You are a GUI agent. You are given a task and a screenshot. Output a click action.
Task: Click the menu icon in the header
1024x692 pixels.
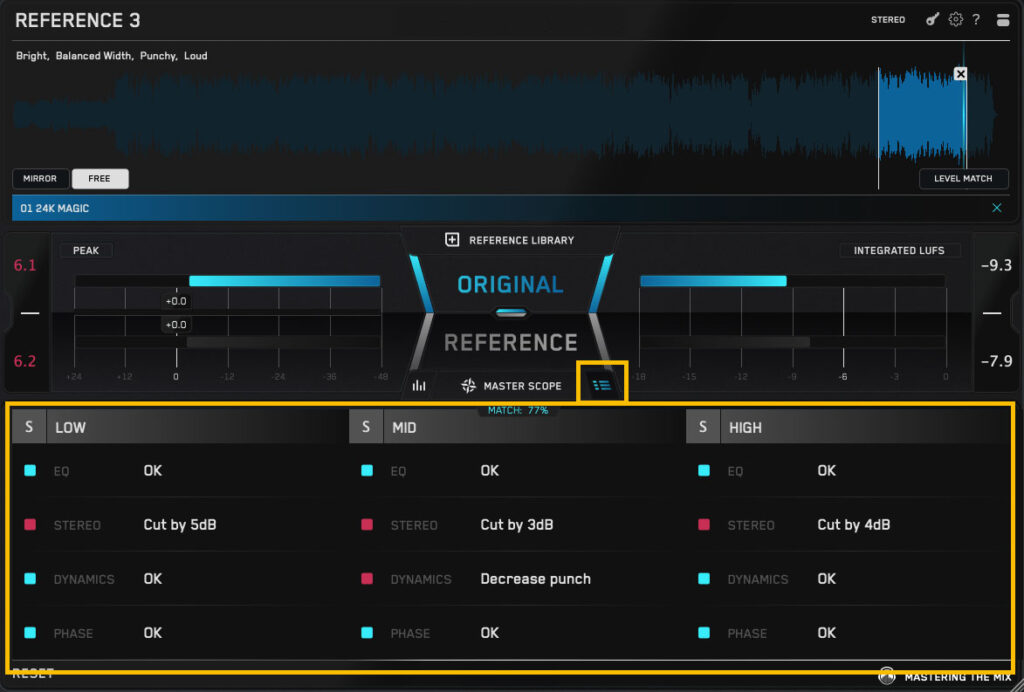tap(1003, 20)
